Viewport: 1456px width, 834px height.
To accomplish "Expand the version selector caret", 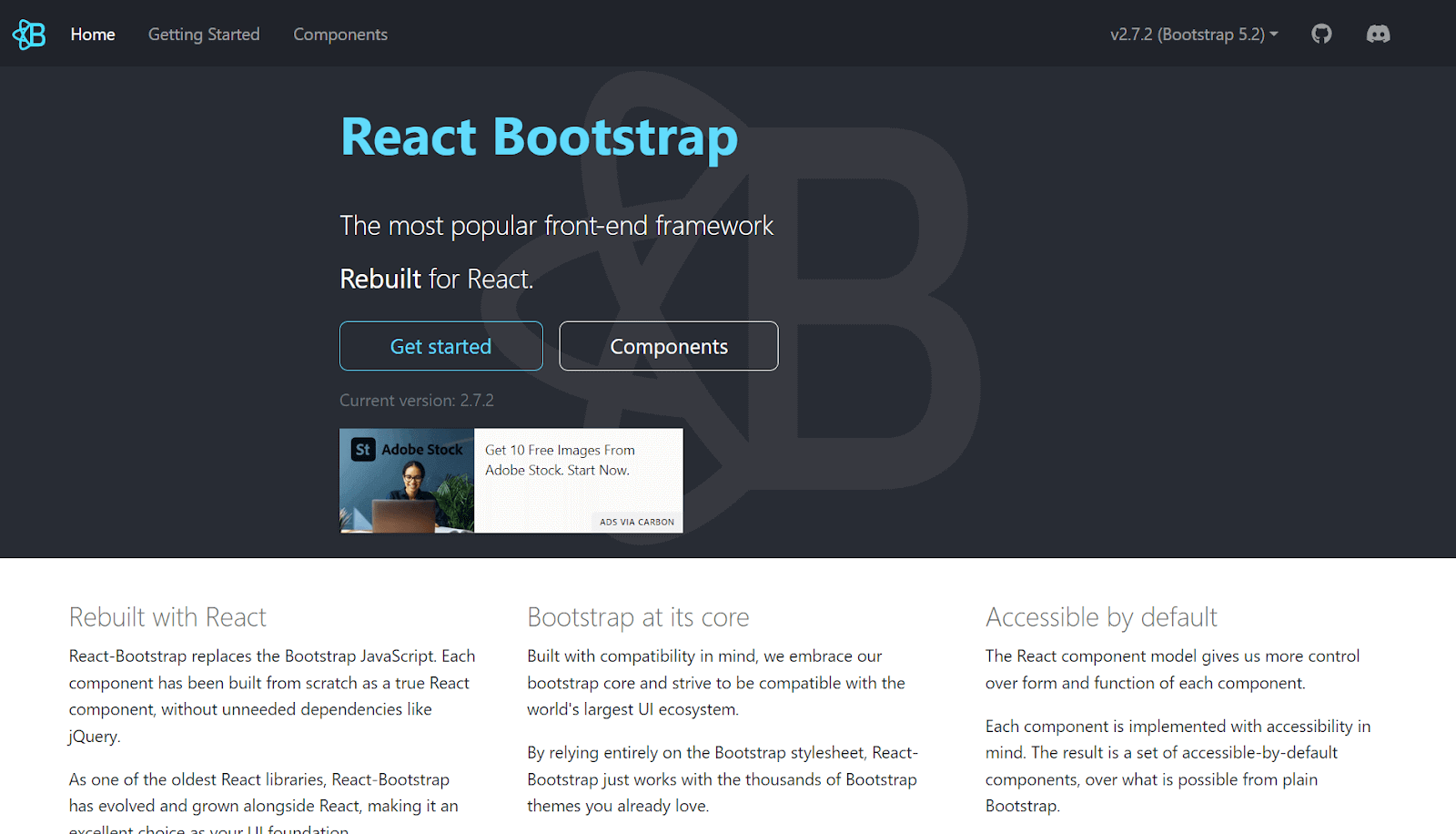I will [x=1274, y=34].
